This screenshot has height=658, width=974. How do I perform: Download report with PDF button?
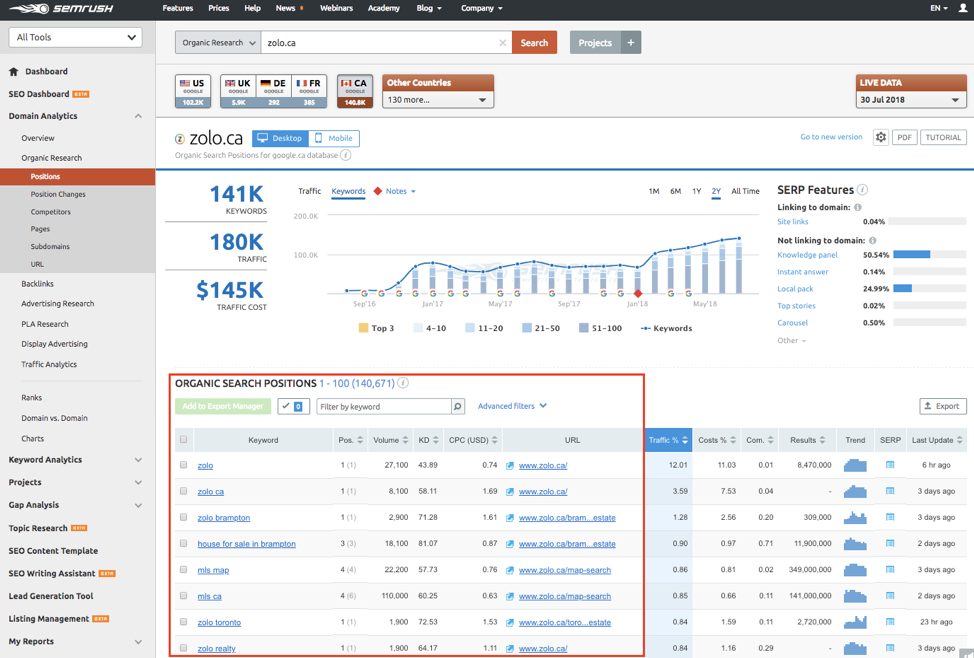pyautogui.click(x=904, y=137)
